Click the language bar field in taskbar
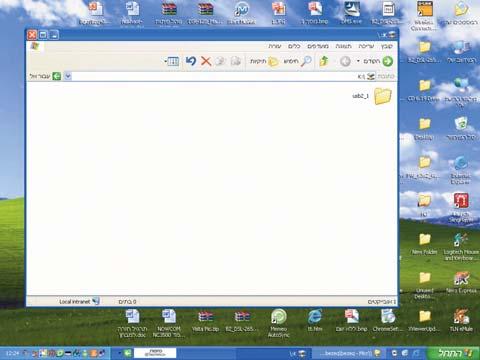 pyautogui.click(x=155, y=353)
